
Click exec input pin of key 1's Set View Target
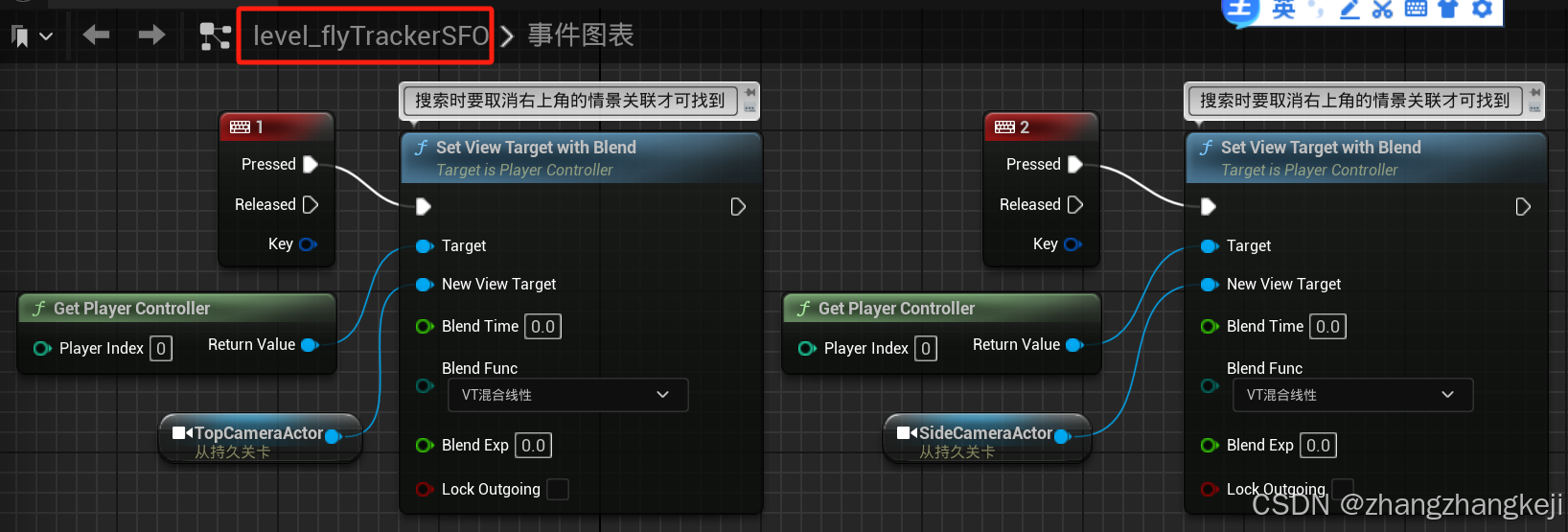424,206
